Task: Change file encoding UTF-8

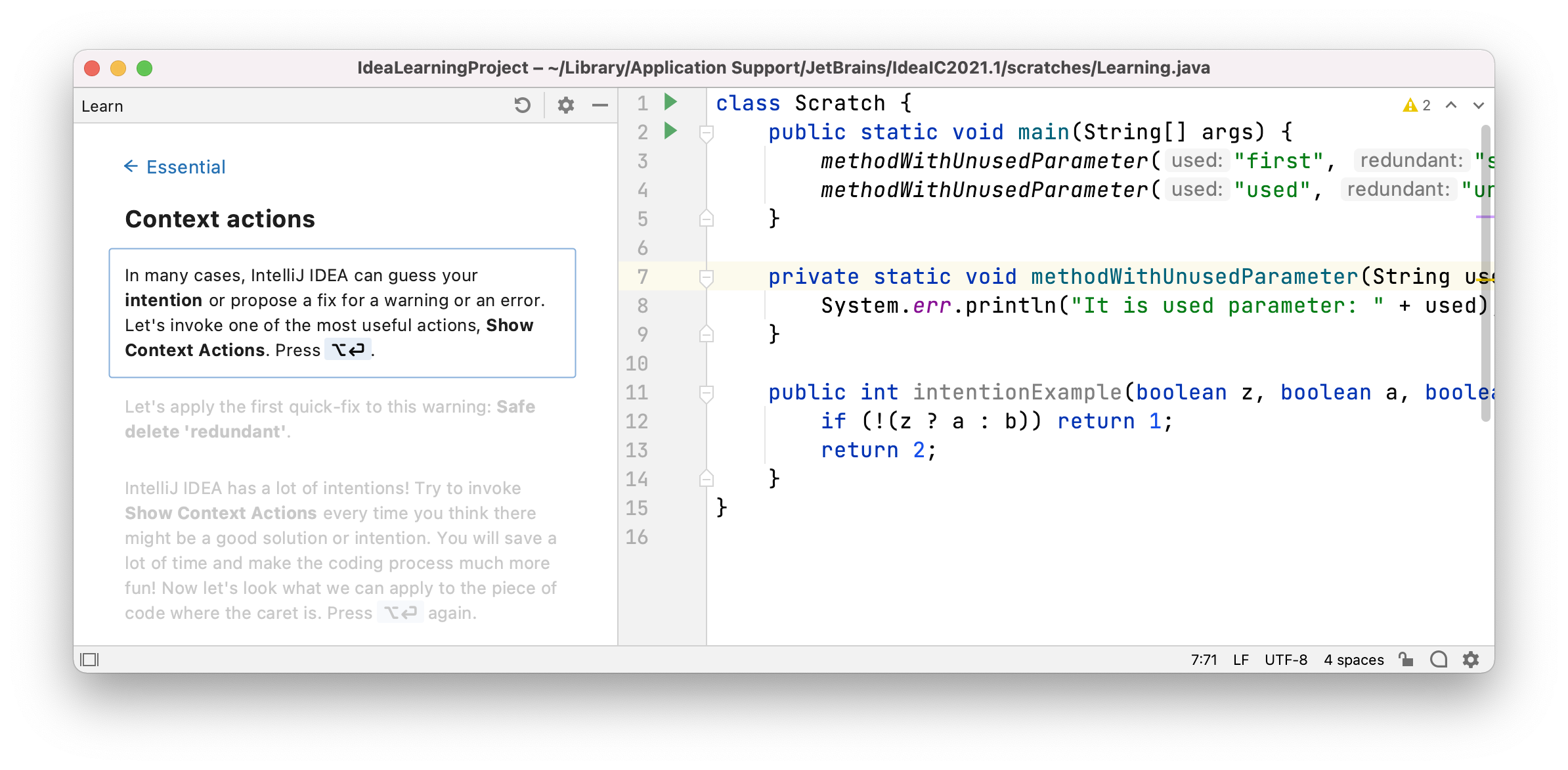Action: (x=1286, y=660)
